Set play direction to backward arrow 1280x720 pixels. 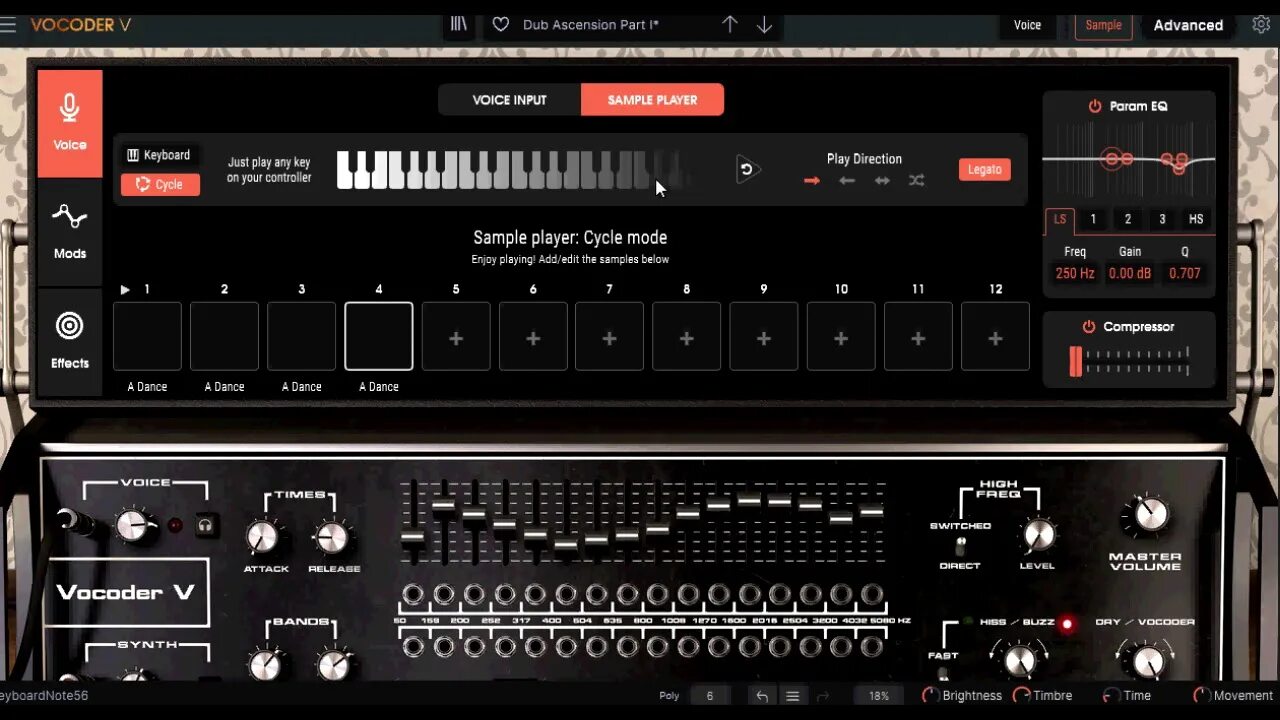coord(846,181)
